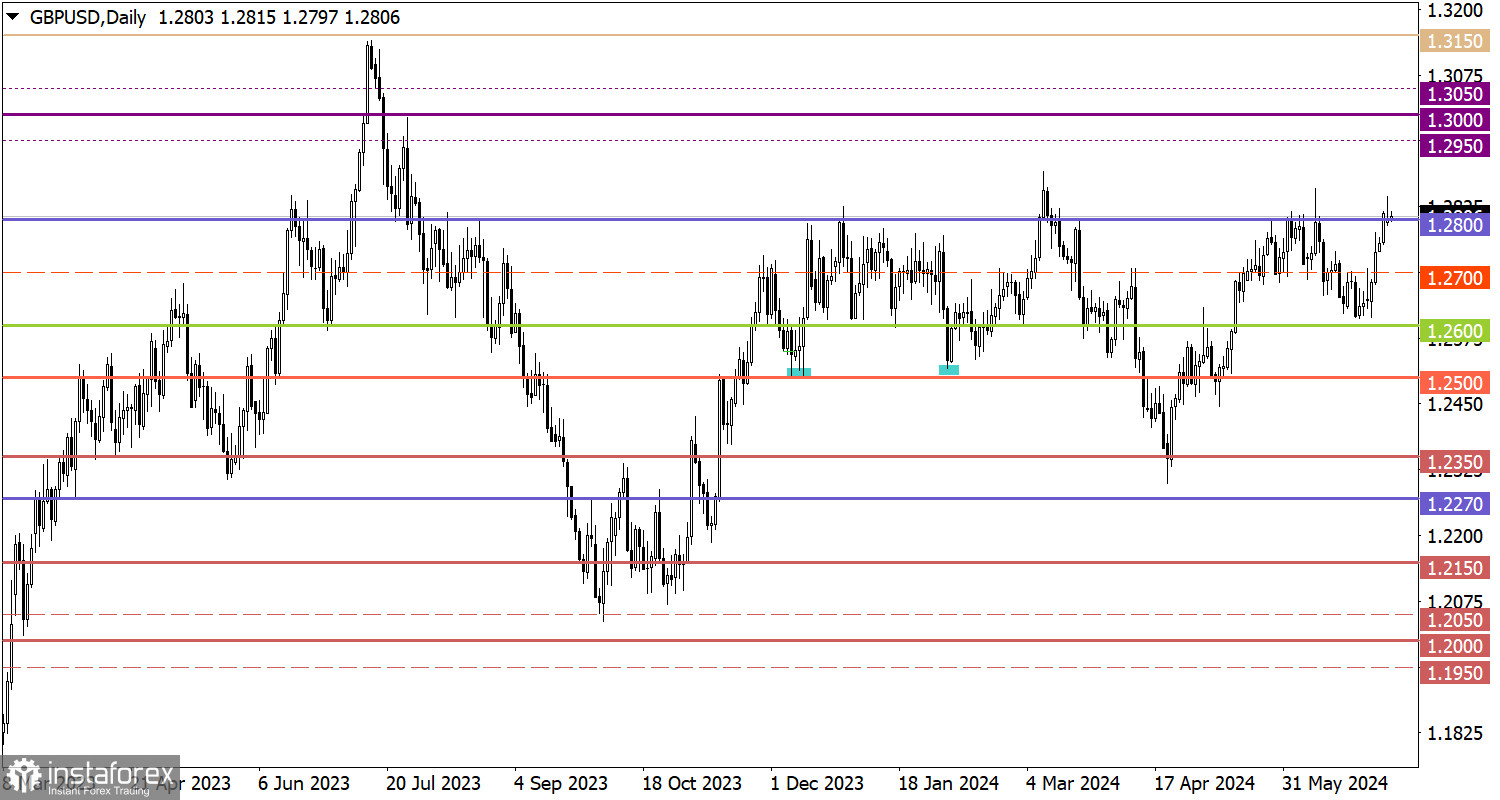
Task: Click the 6 Jun 2023 date label
Action: click(x=303, y=783)
